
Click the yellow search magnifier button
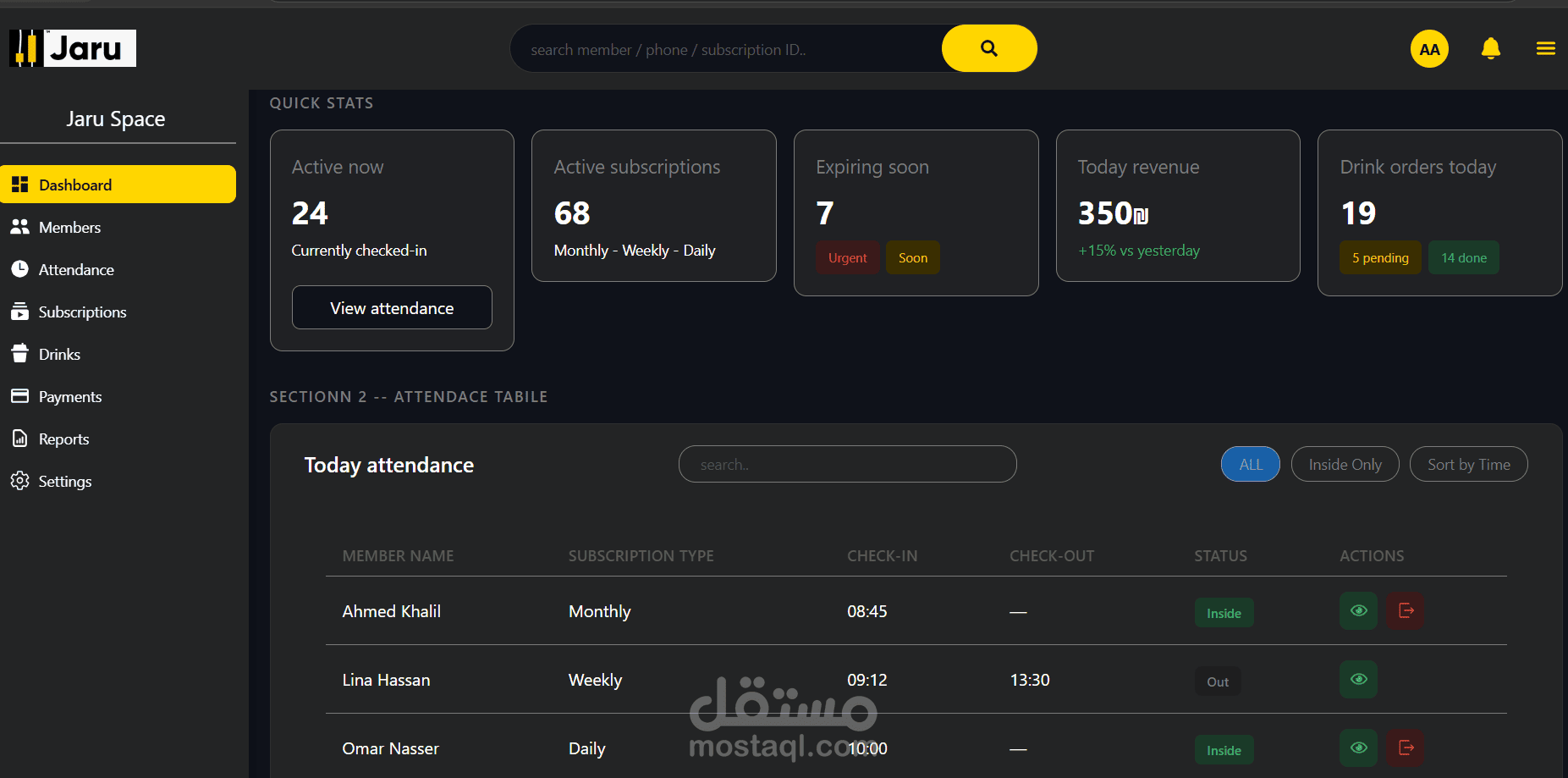[x=988, y=48]
